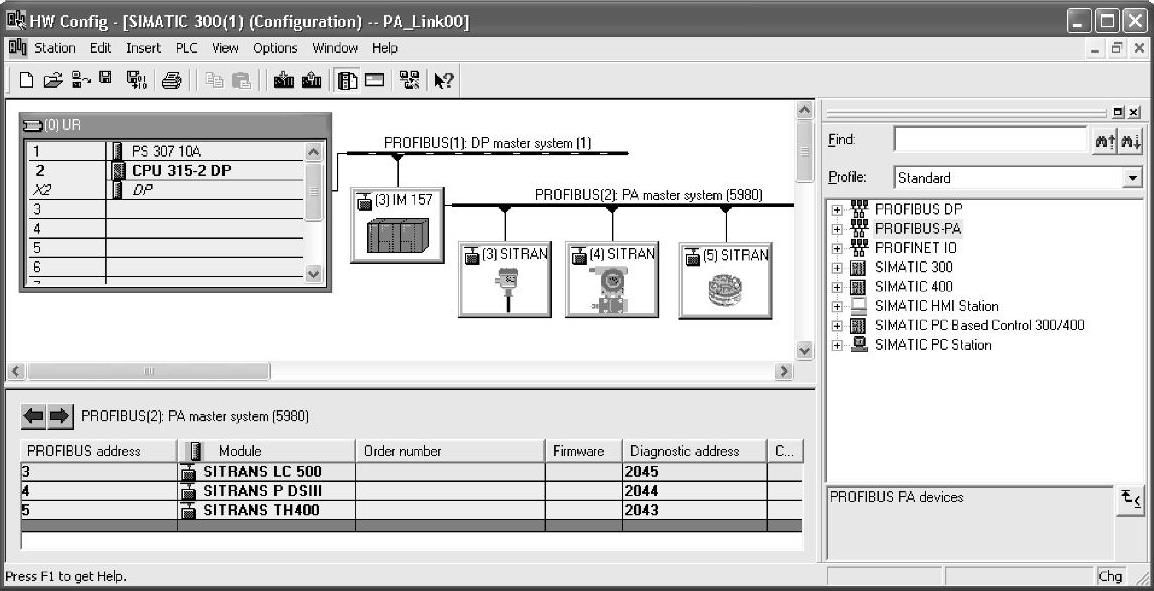The image size is (1154, 591).
Task: Open the Help menu
Action: click(x=385, y=48)
